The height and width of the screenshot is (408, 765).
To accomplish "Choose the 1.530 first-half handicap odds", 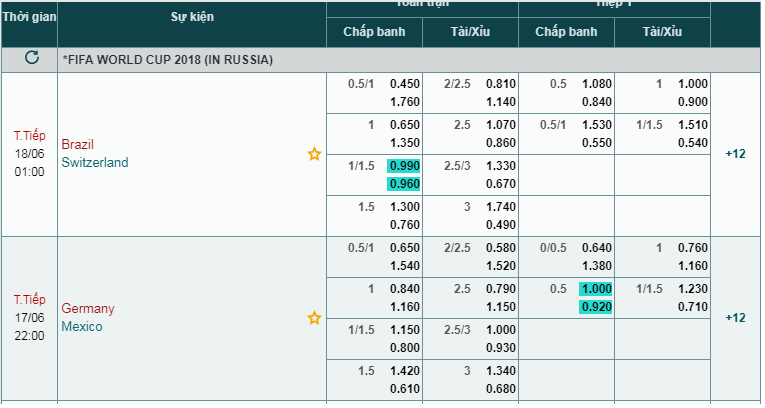I will [x=596, y=125].
